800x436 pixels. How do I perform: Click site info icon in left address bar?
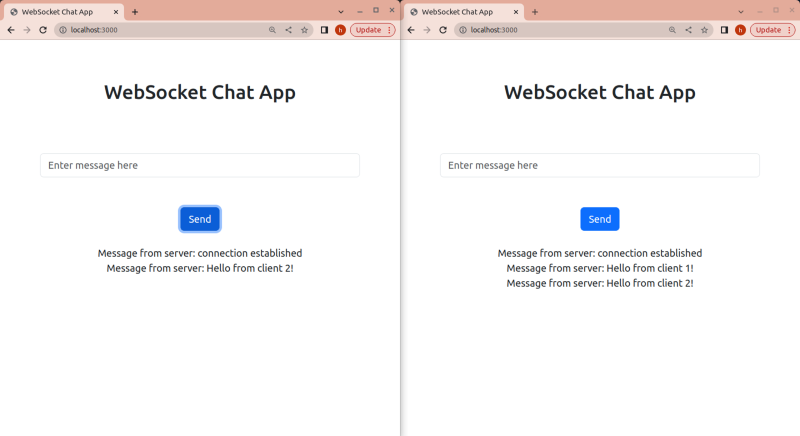point(63,30)
